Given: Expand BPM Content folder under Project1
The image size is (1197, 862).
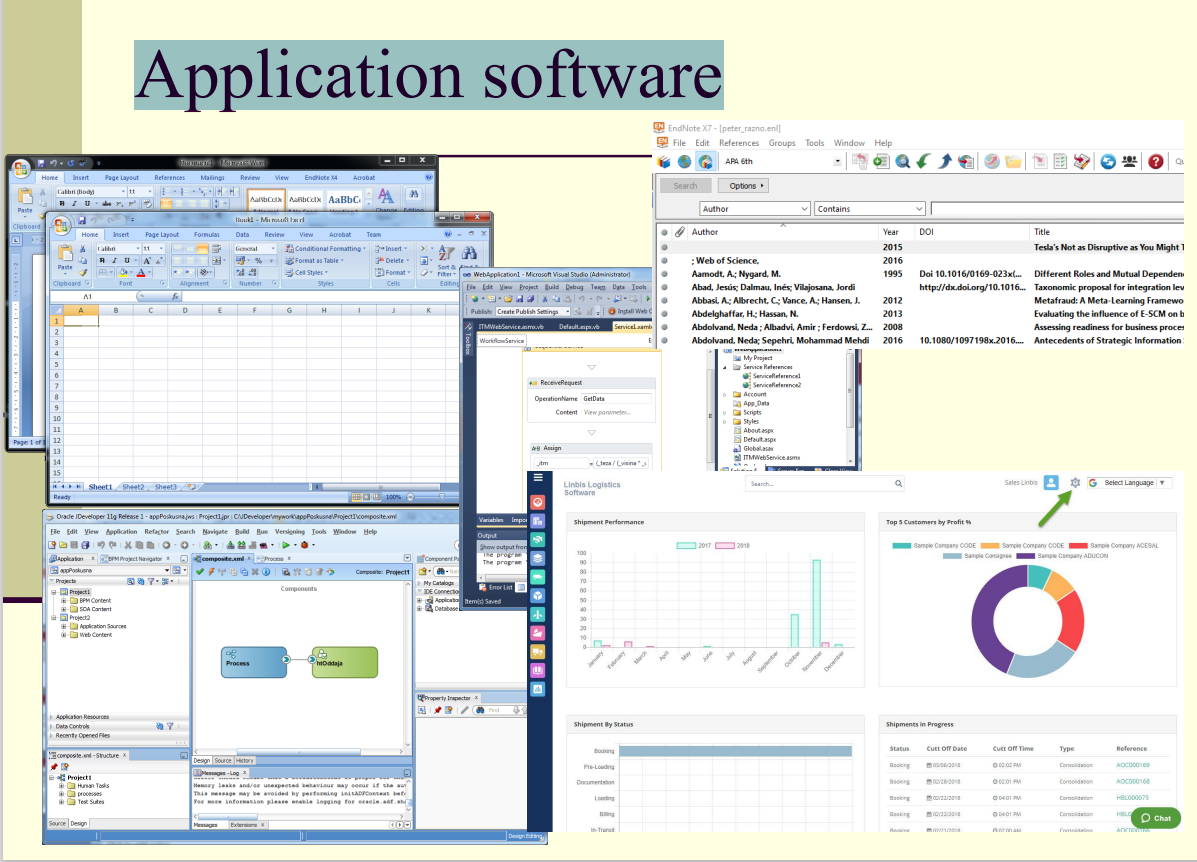Looking at the screenshot, I should 63,600.
